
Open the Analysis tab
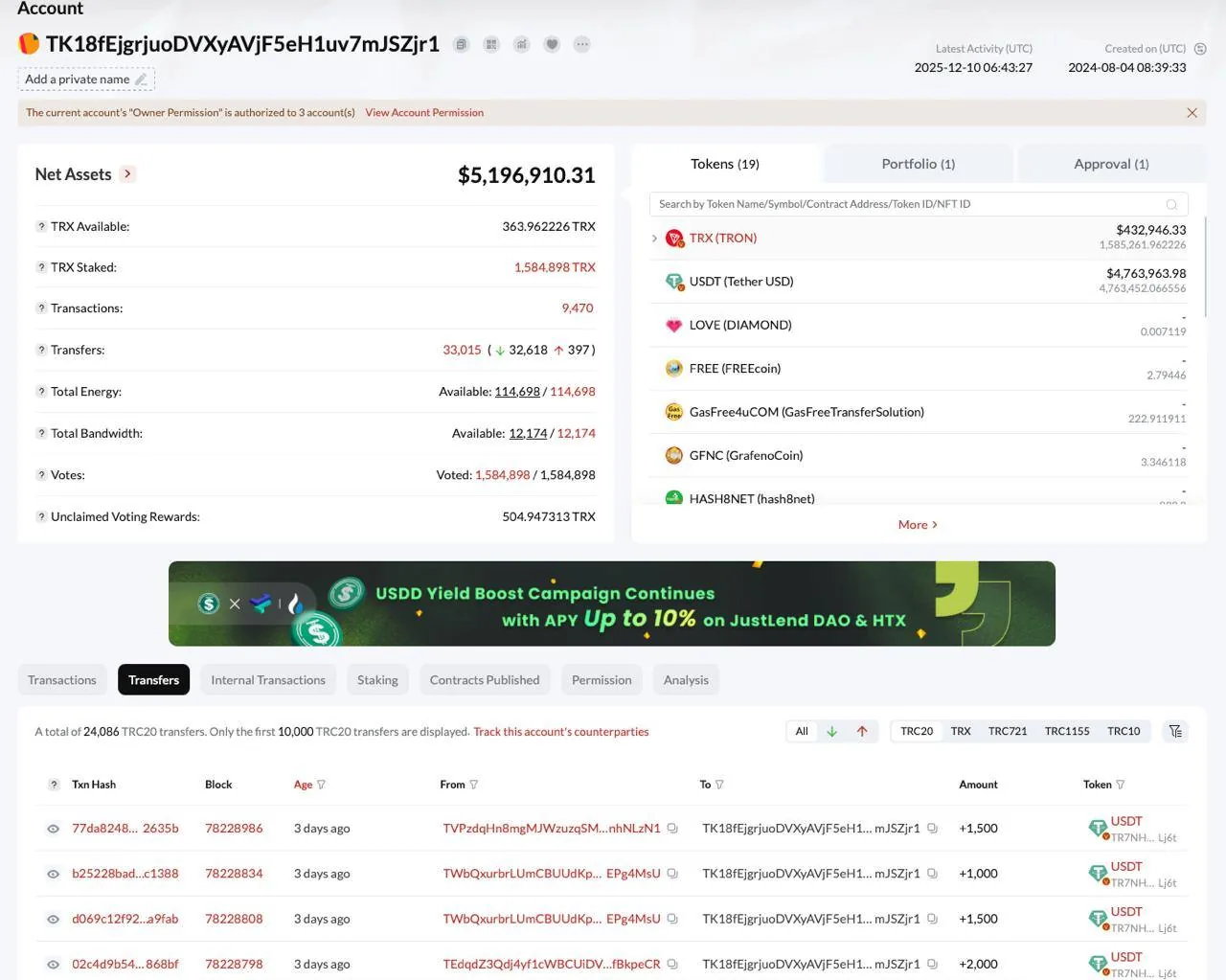[686, 680]
